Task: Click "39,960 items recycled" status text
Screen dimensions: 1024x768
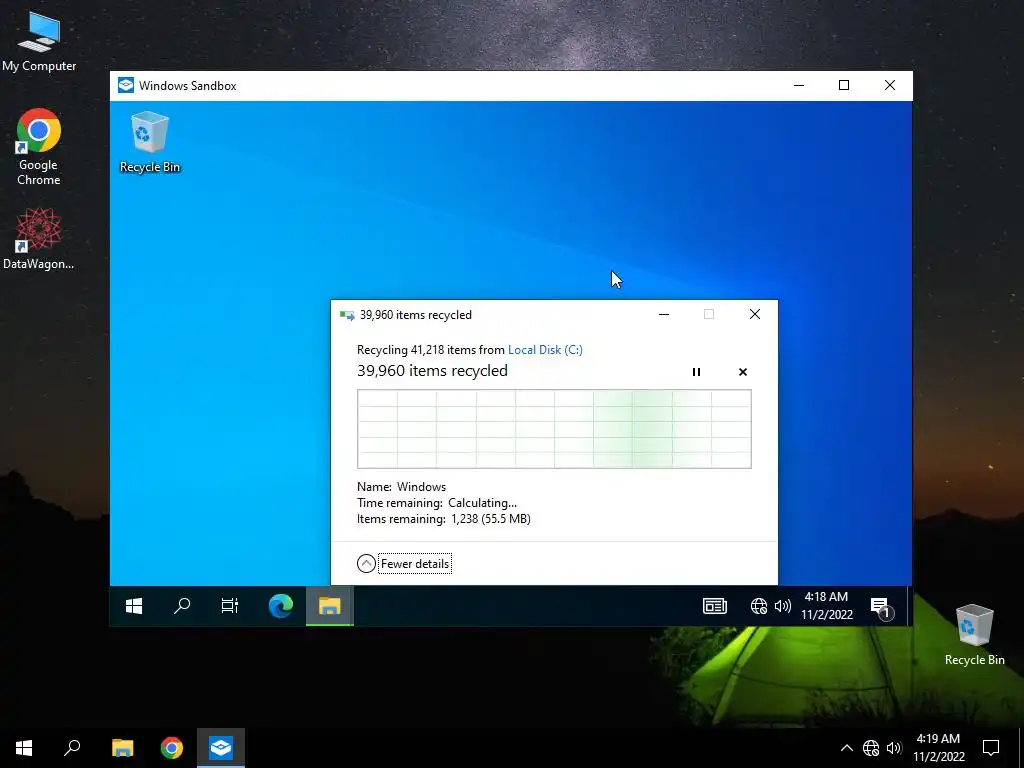Action: (x=432, y=371)
